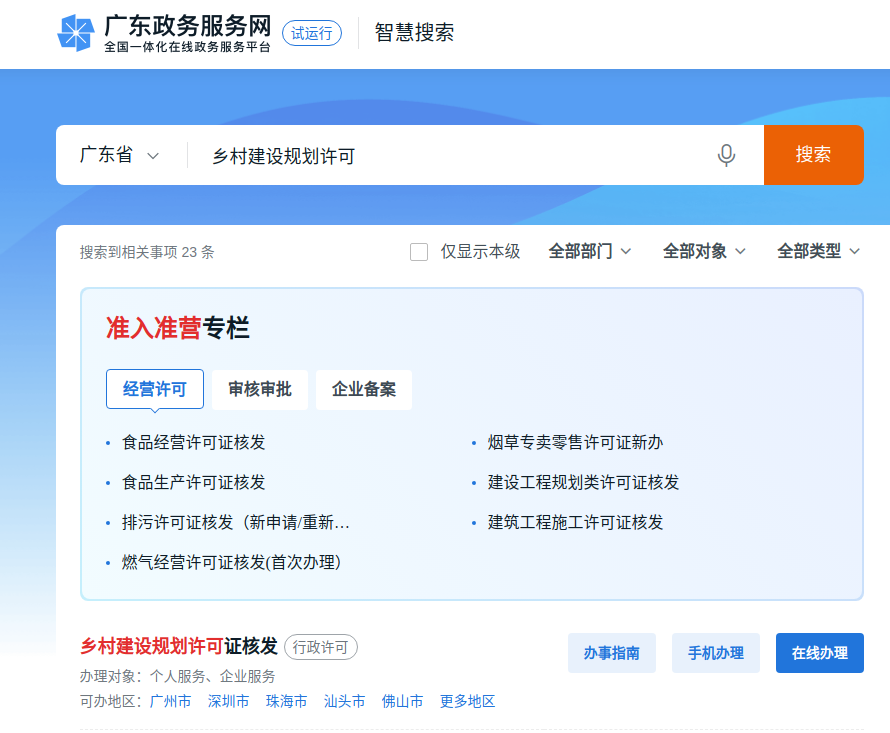Image resolution: width=890 pixels, height=733 pixels.
Task: Open the 食品经营许可证核发 link
Action: (x=194, y=442)
